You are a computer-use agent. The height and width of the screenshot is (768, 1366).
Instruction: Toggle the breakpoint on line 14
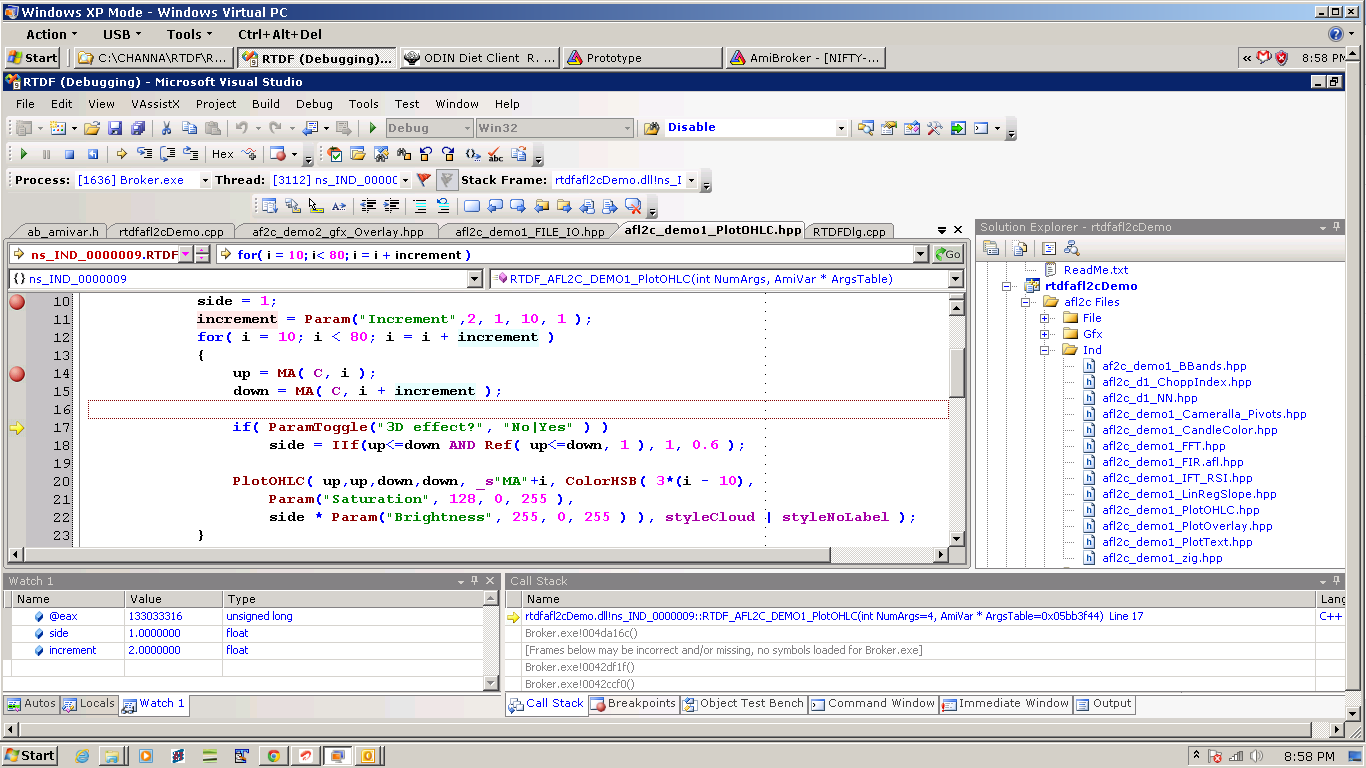[x=16, y=374]
